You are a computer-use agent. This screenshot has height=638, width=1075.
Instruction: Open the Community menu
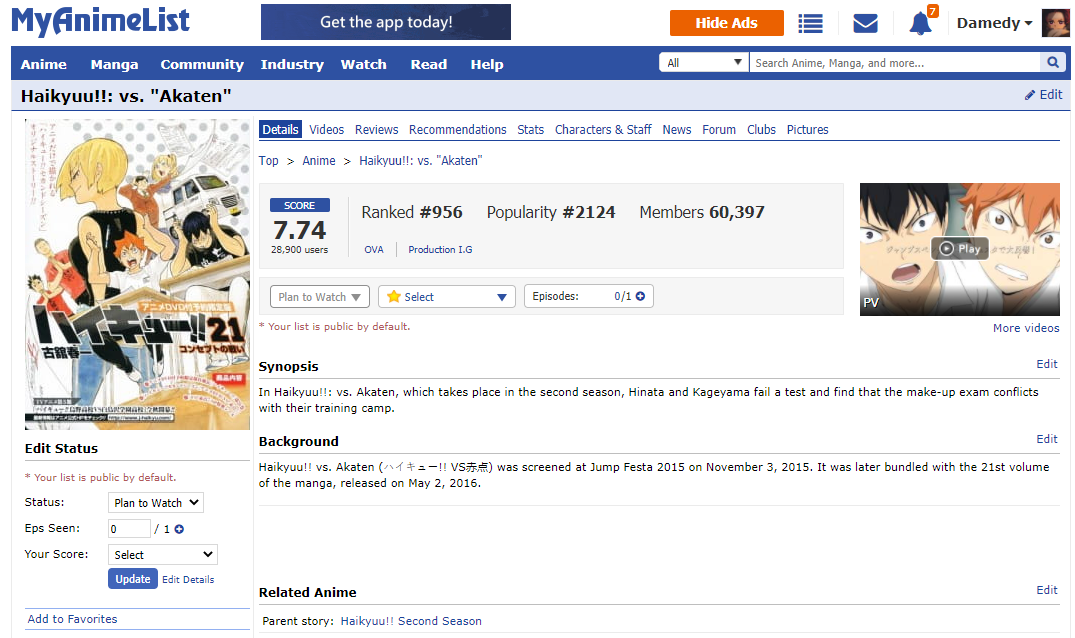tap(202, 64)
